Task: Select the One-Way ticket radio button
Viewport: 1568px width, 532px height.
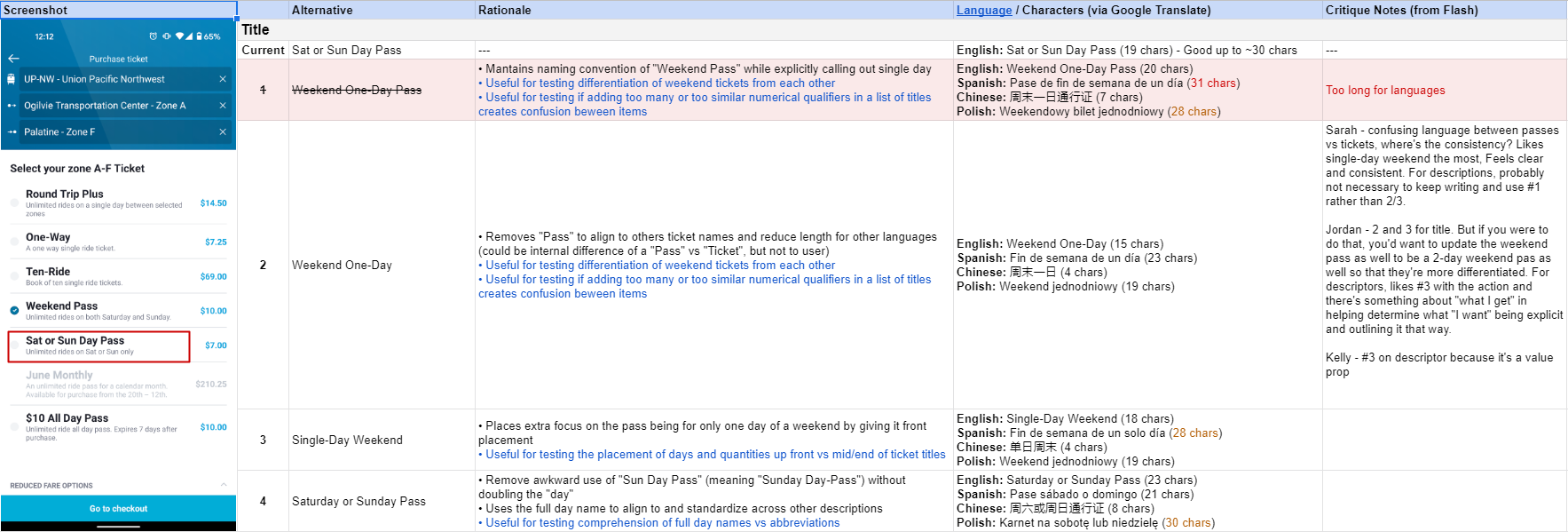Action: [x=14, y=242]
